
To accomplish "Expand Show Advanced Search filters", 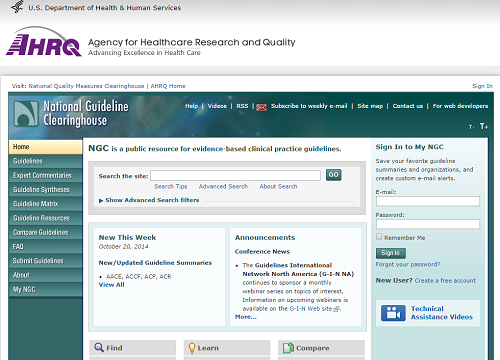I will (x=149, y=200).
